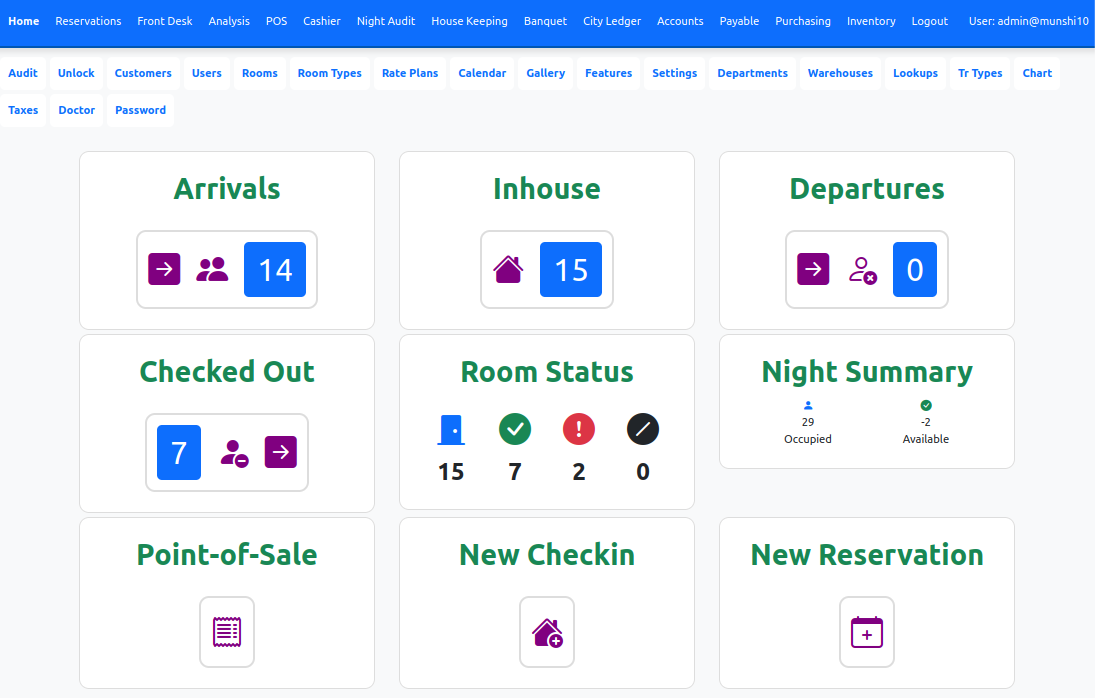Open the Rate Plans link
Image resolution: width=1095 pixels, height=698 pixels.
pos(410,73)
